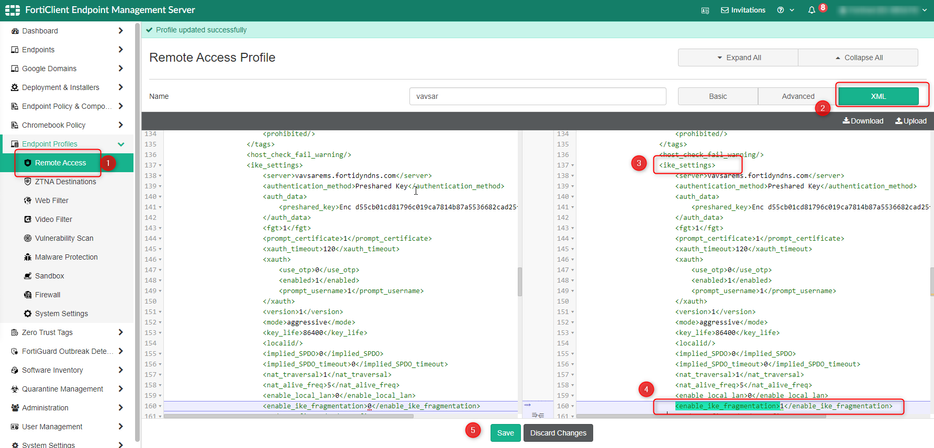Open Remote Access profile page

[x=67, y=163]
